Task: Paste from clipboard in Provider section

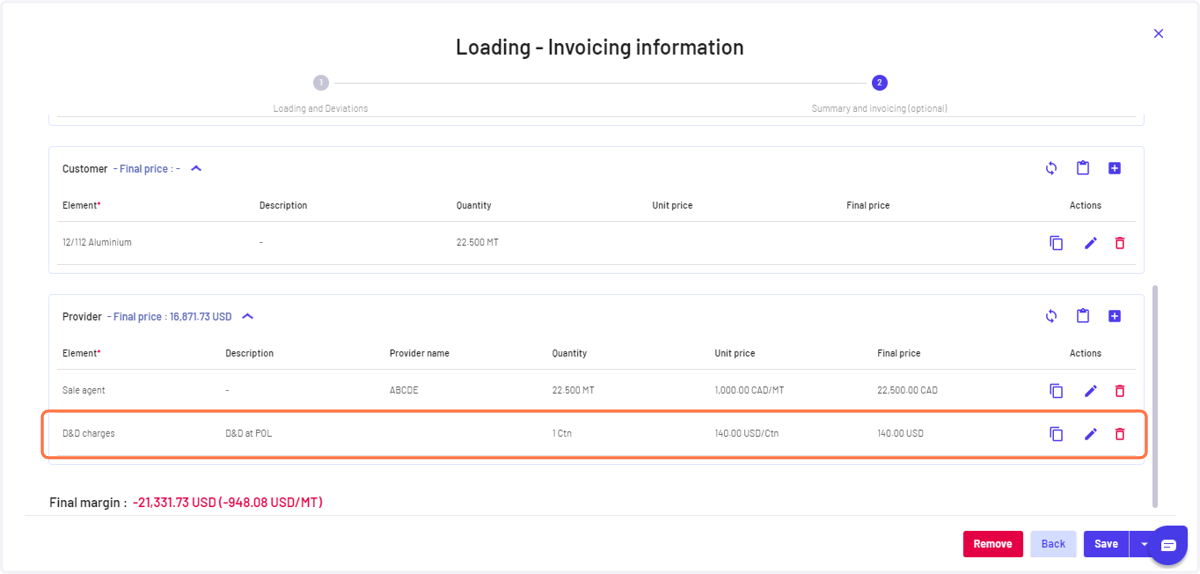Action: 1083,316
